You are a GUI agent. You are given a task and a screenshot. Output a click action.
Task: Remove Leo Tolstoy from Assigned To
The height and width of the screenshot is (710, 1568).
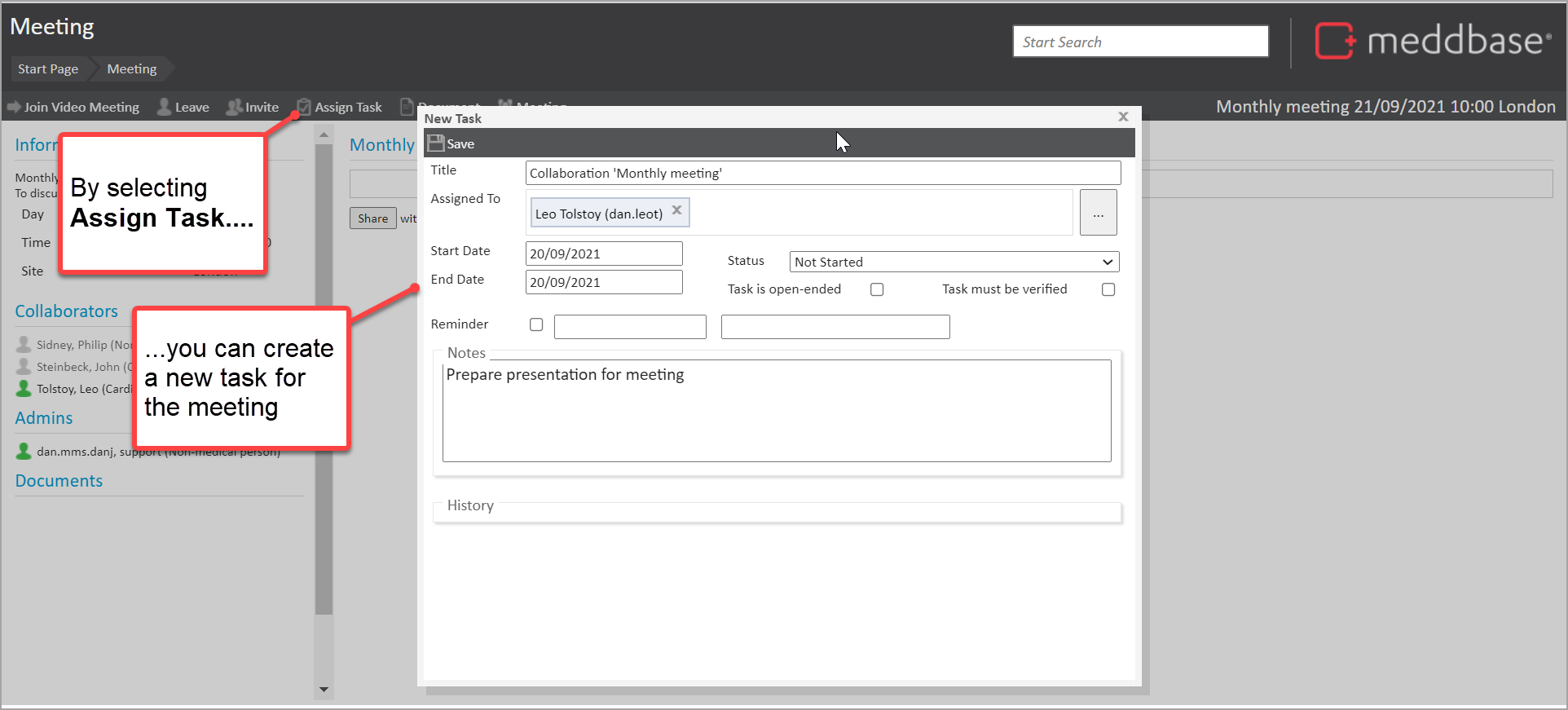[676, 210]
